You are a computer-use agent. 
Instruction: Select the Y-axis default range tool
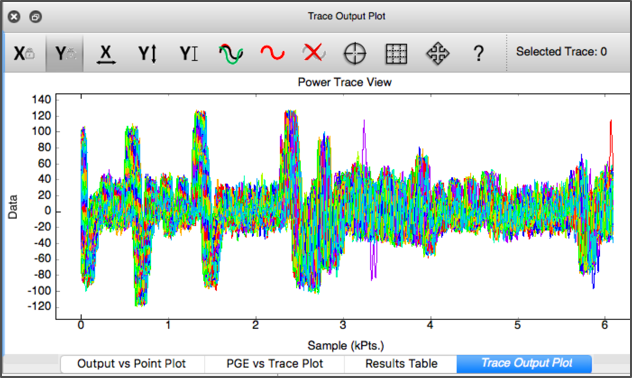point(189,54)
